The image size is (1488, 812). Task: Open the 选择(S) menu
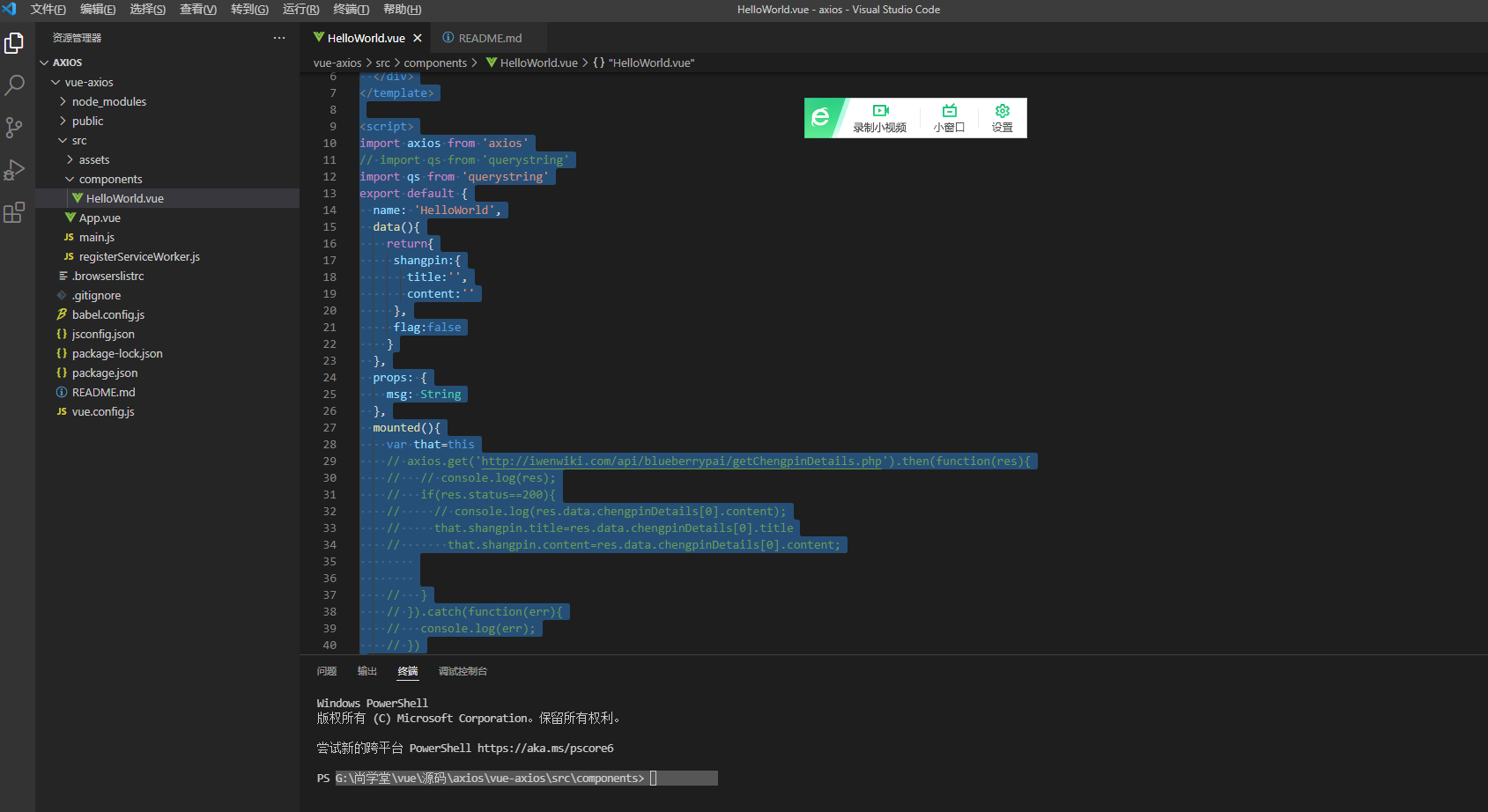click(148, 9)
